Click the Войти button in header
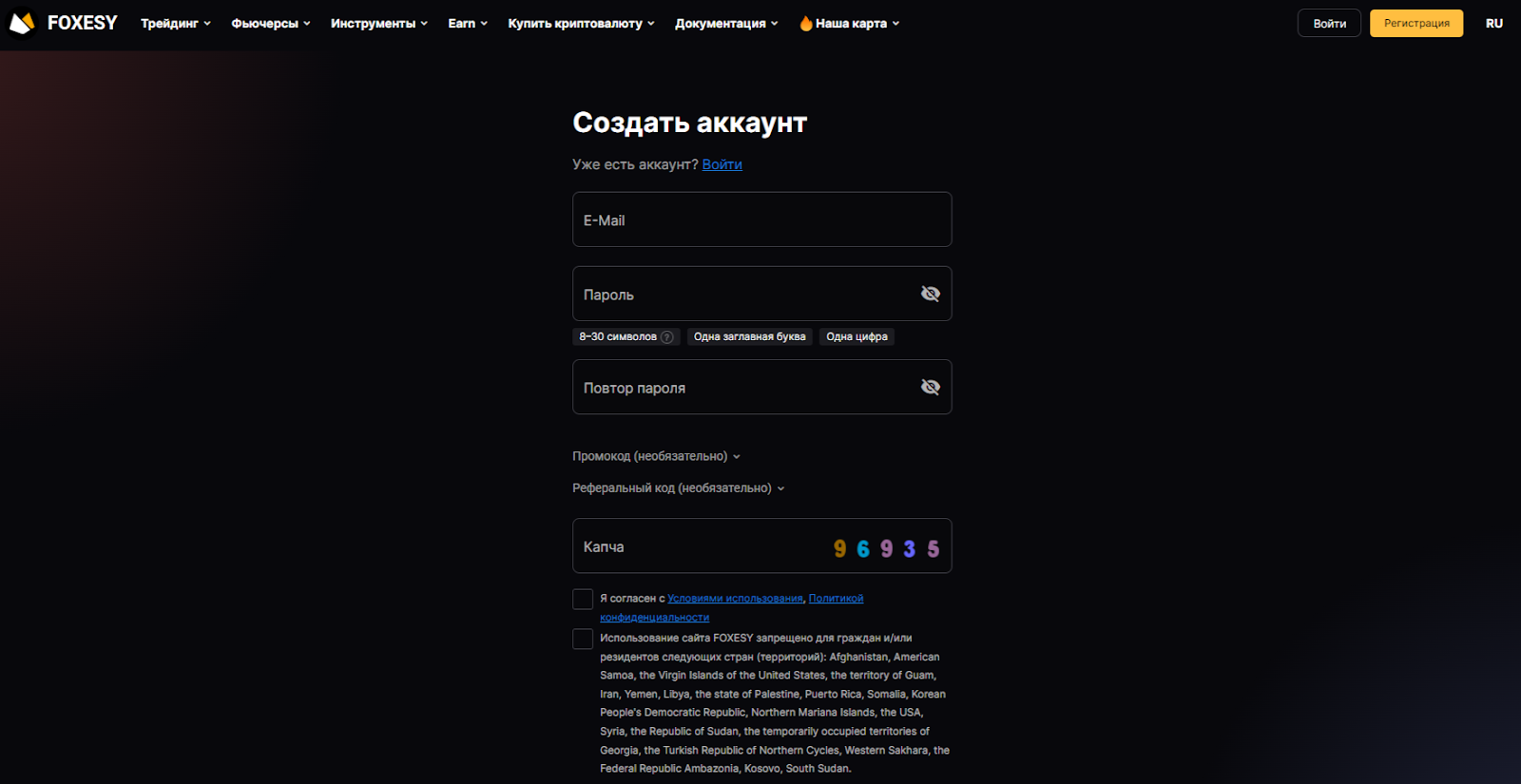 coord(1329,24)
